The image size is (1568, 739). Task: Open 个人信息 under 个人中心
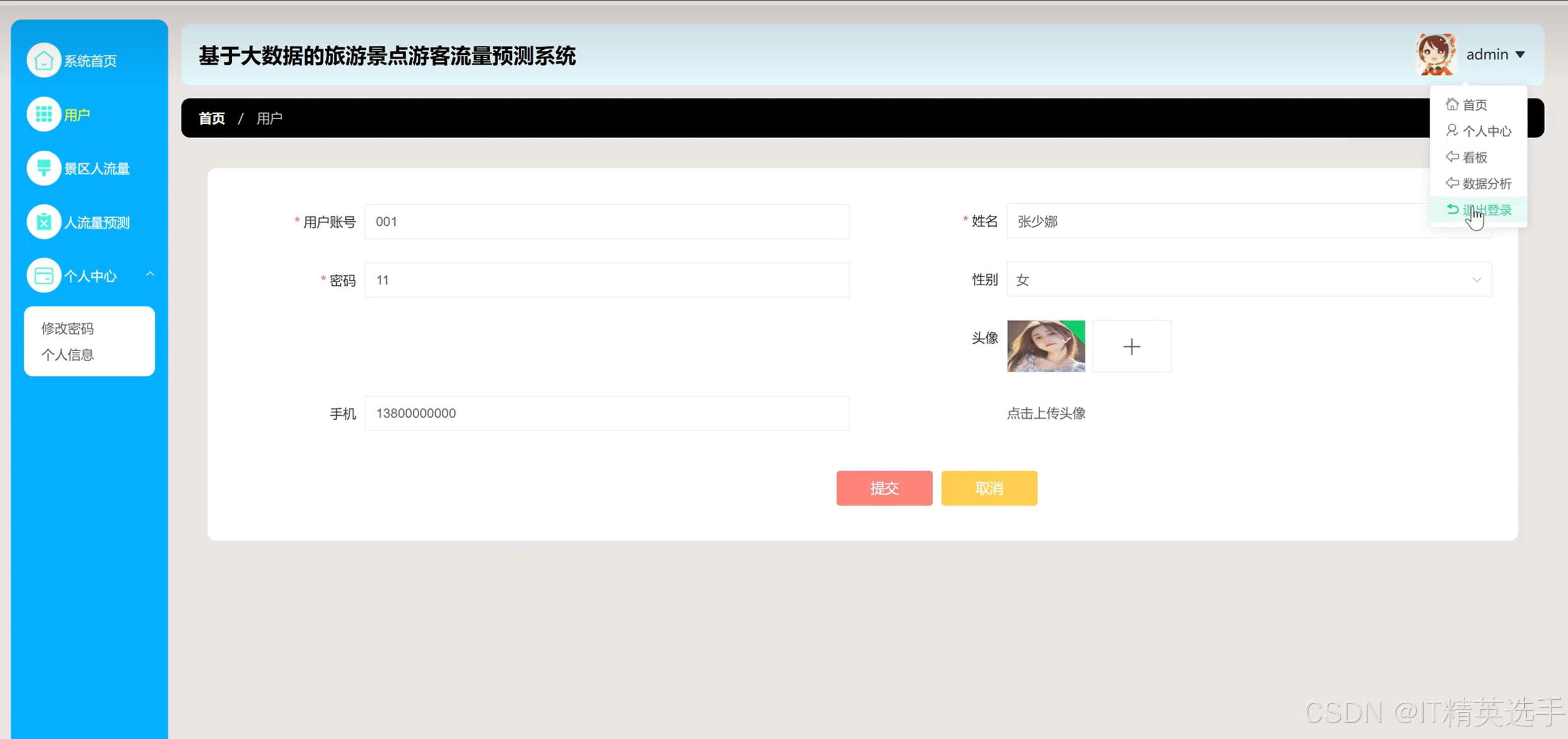point(67,355)
